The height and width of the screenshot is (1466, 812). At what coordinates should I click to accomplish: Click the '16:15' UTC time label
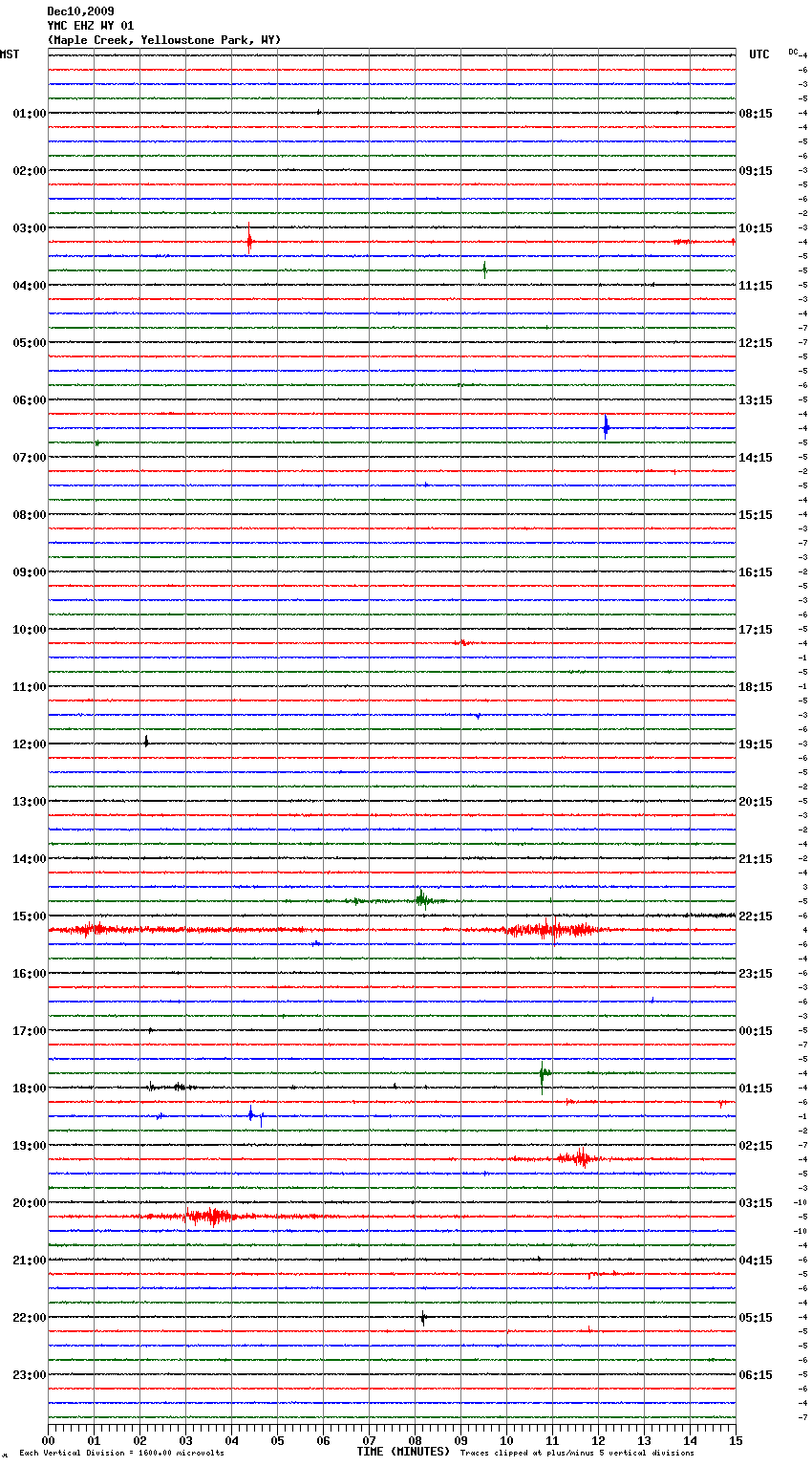pyautogui.click(x=756, y=572)
